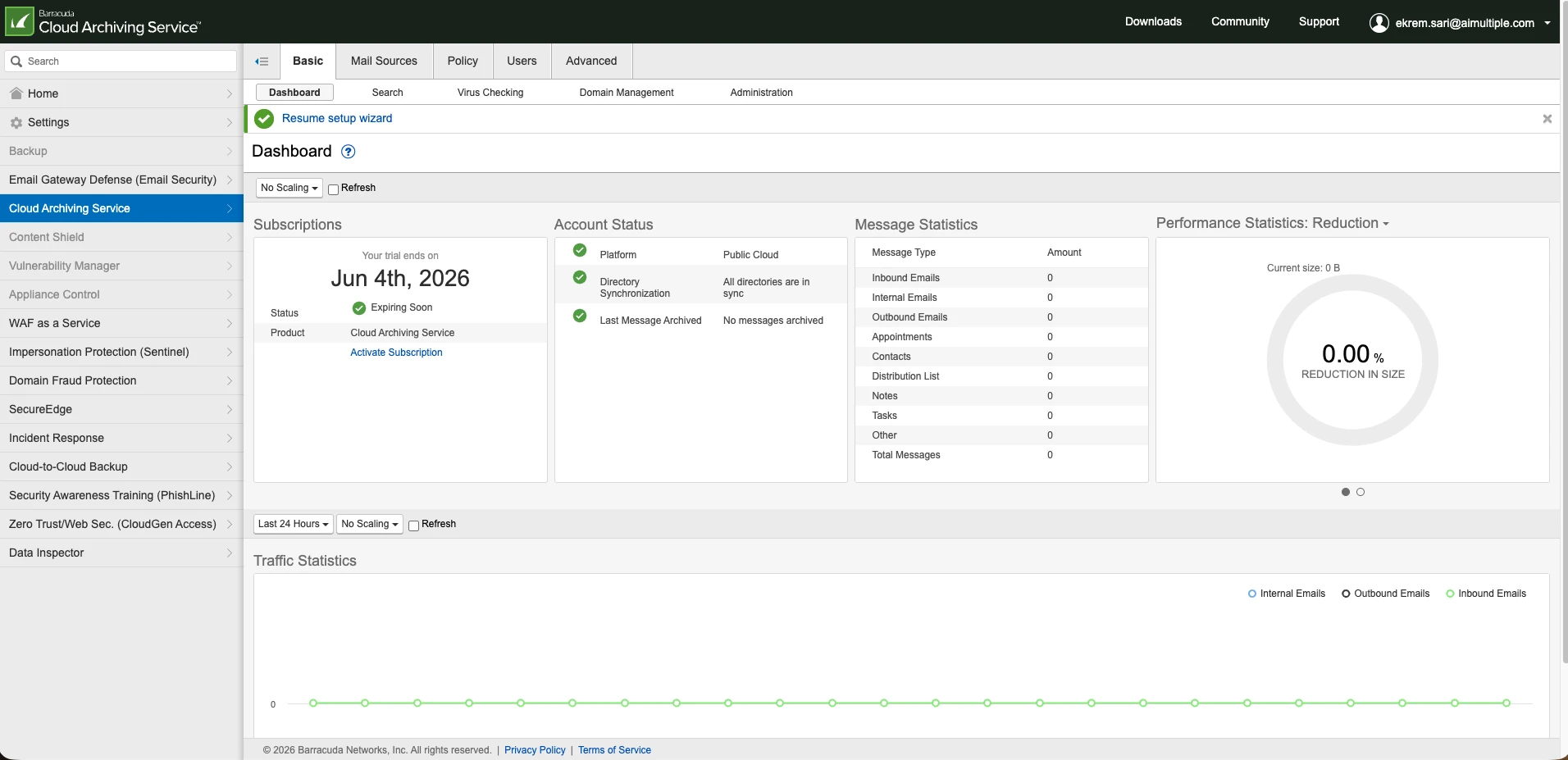
Task: Open the user account menu arrow
Action: click(1547, 23)
